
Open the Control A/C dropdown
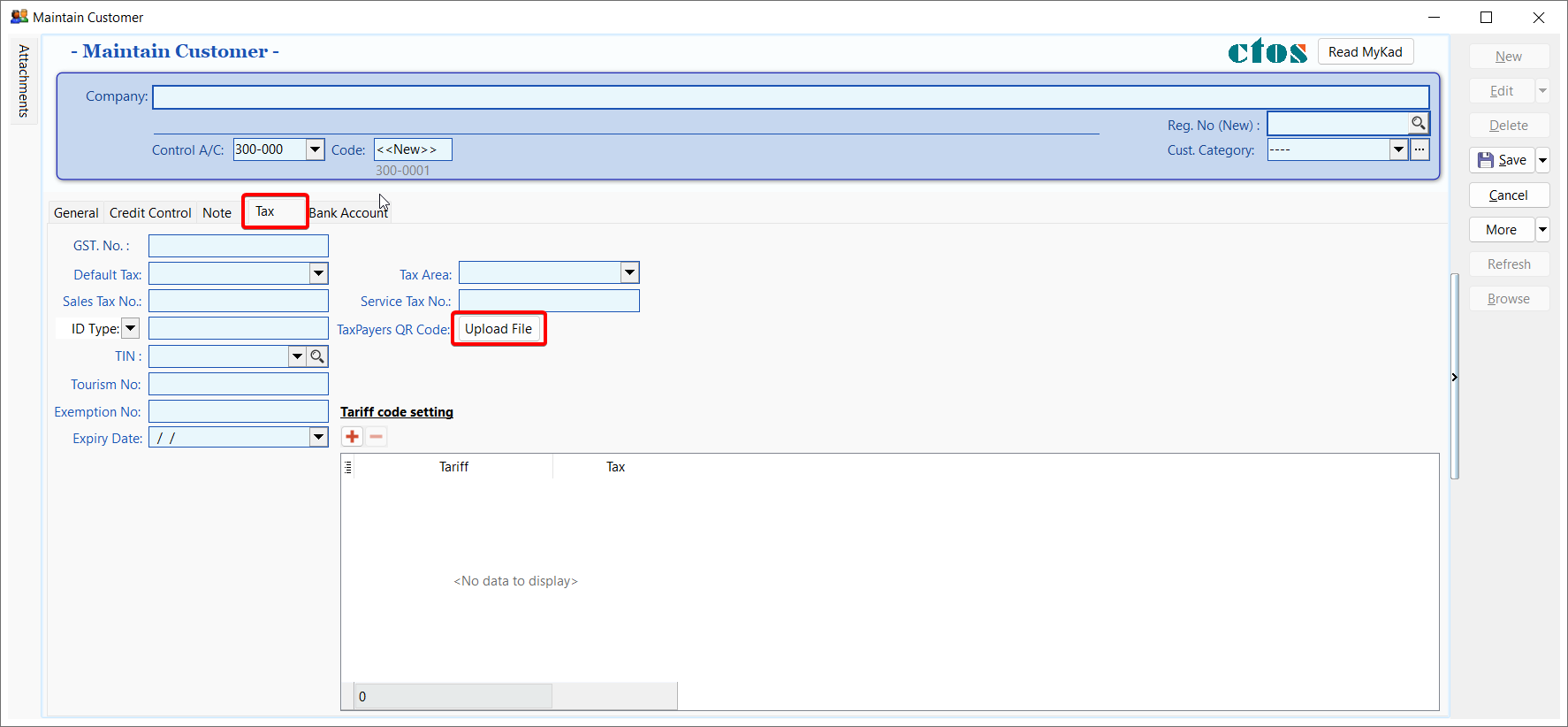pyautogui.click(x=315, y=149)
